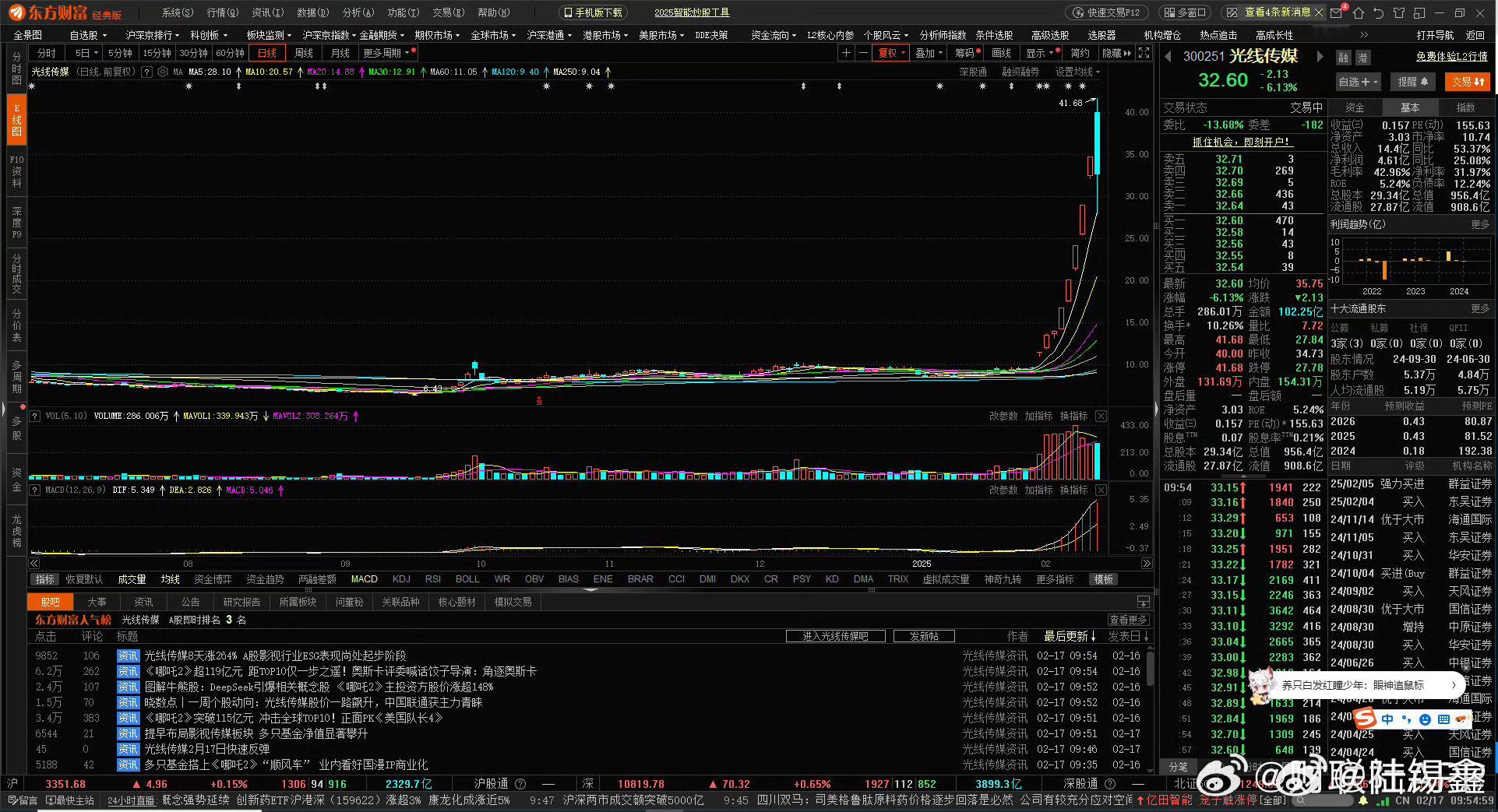This screenshot has width=1498, height=812.
Task: Open the 5日 dropdown
Action: pos(86,53)
